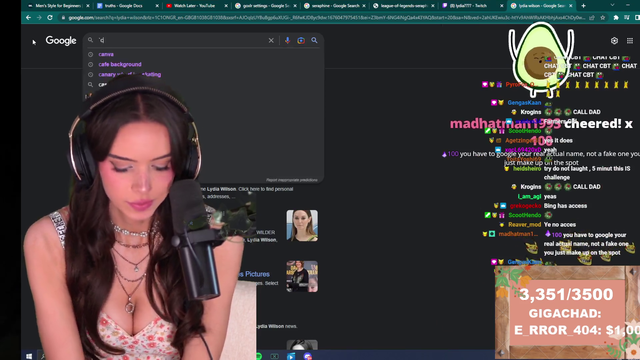Start Google voice search microphone

coord(287,40)
